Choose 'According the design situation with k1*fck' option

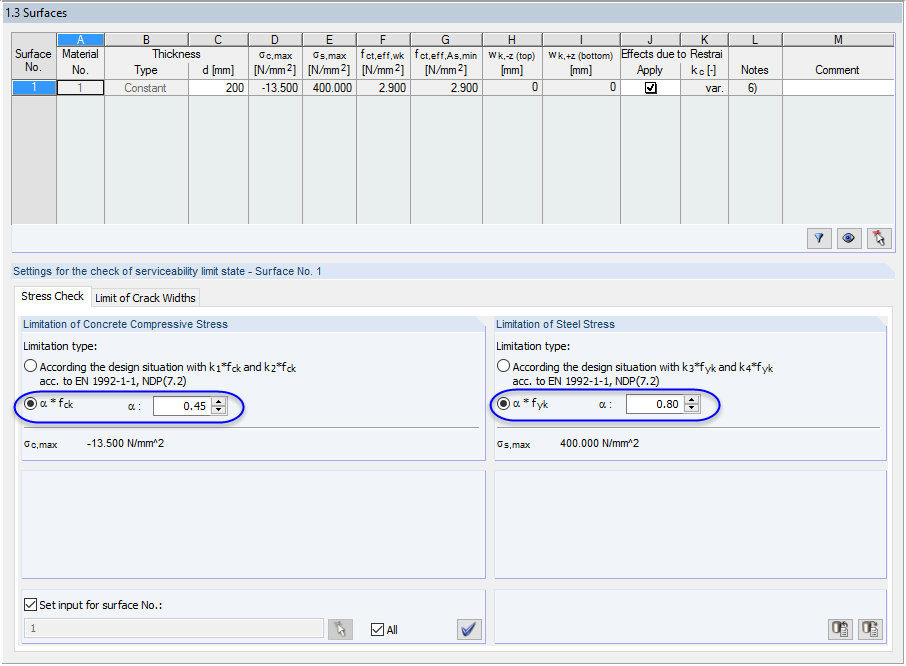30,364
